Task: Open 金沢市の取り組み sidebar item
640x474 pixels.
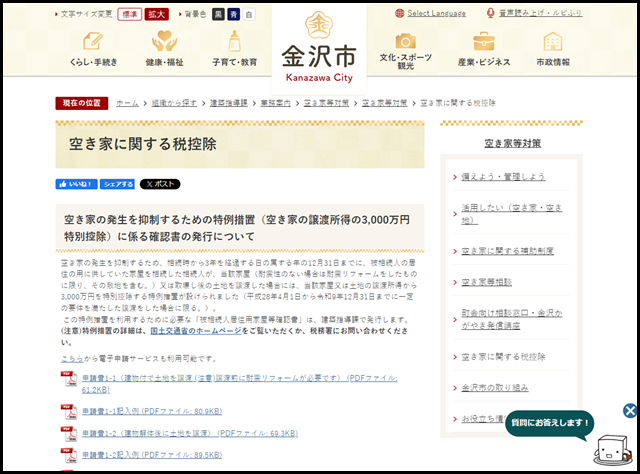Action: tap(495, 387)
